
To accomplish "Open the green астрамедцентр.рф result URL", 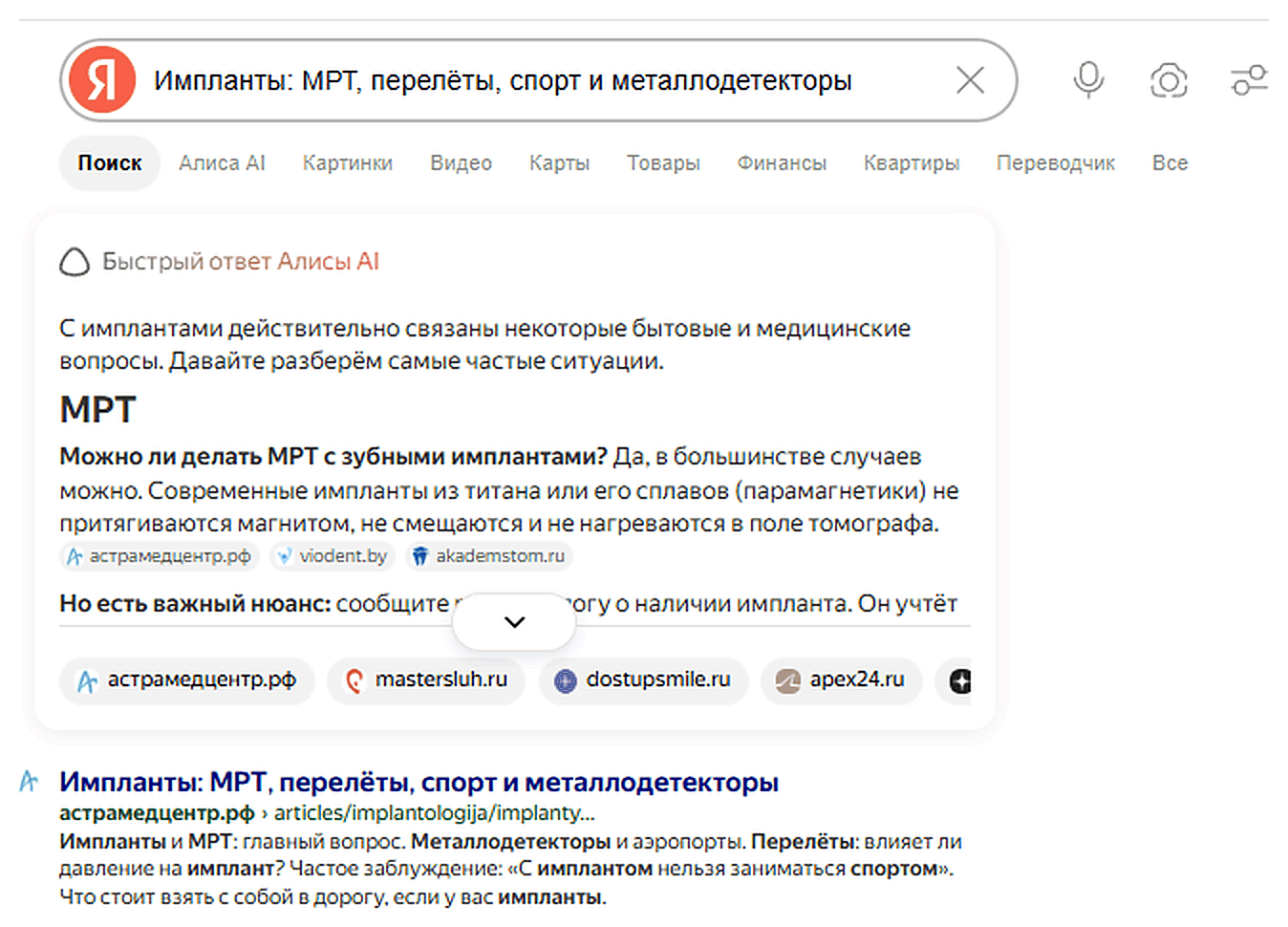I will point(157,813).
